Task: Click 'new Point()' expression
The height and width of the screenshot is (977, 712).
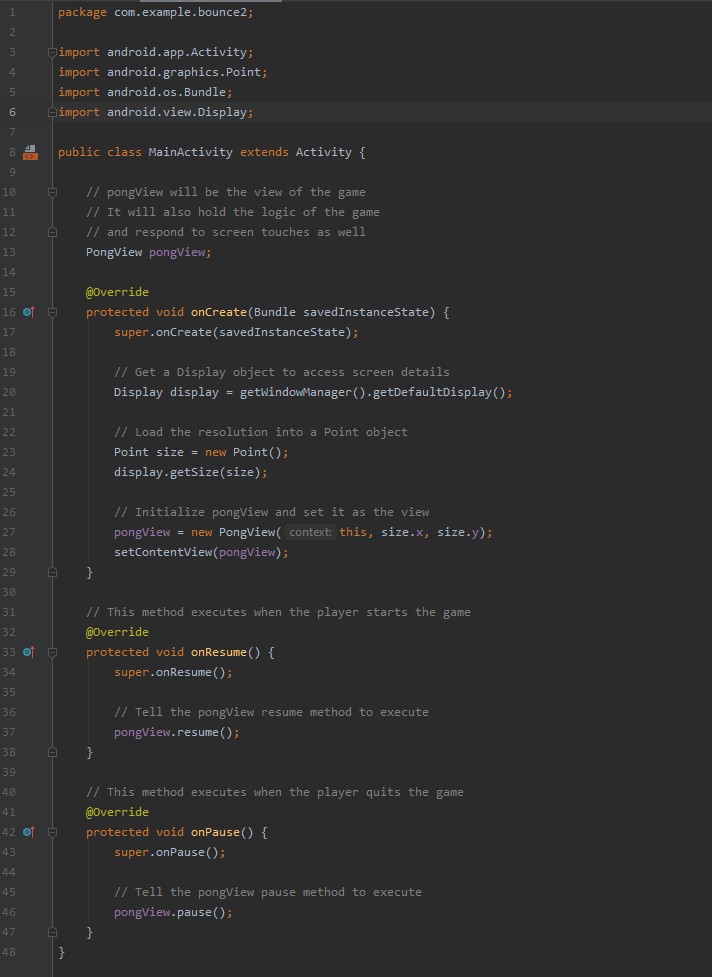Action: tap(244, 452)
